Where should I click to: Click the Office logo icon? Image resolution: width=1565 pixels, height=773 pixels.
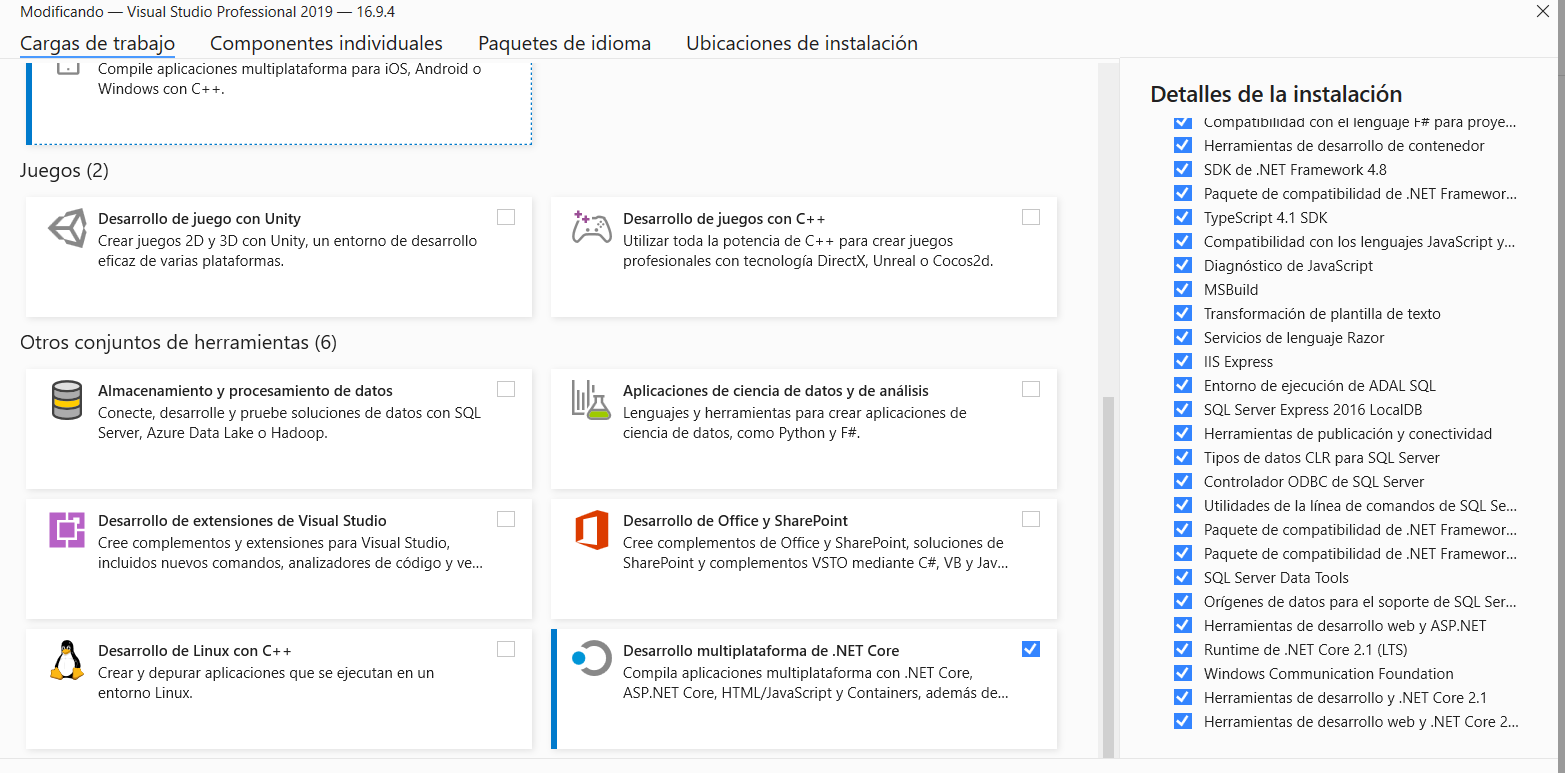pos(592,529)
